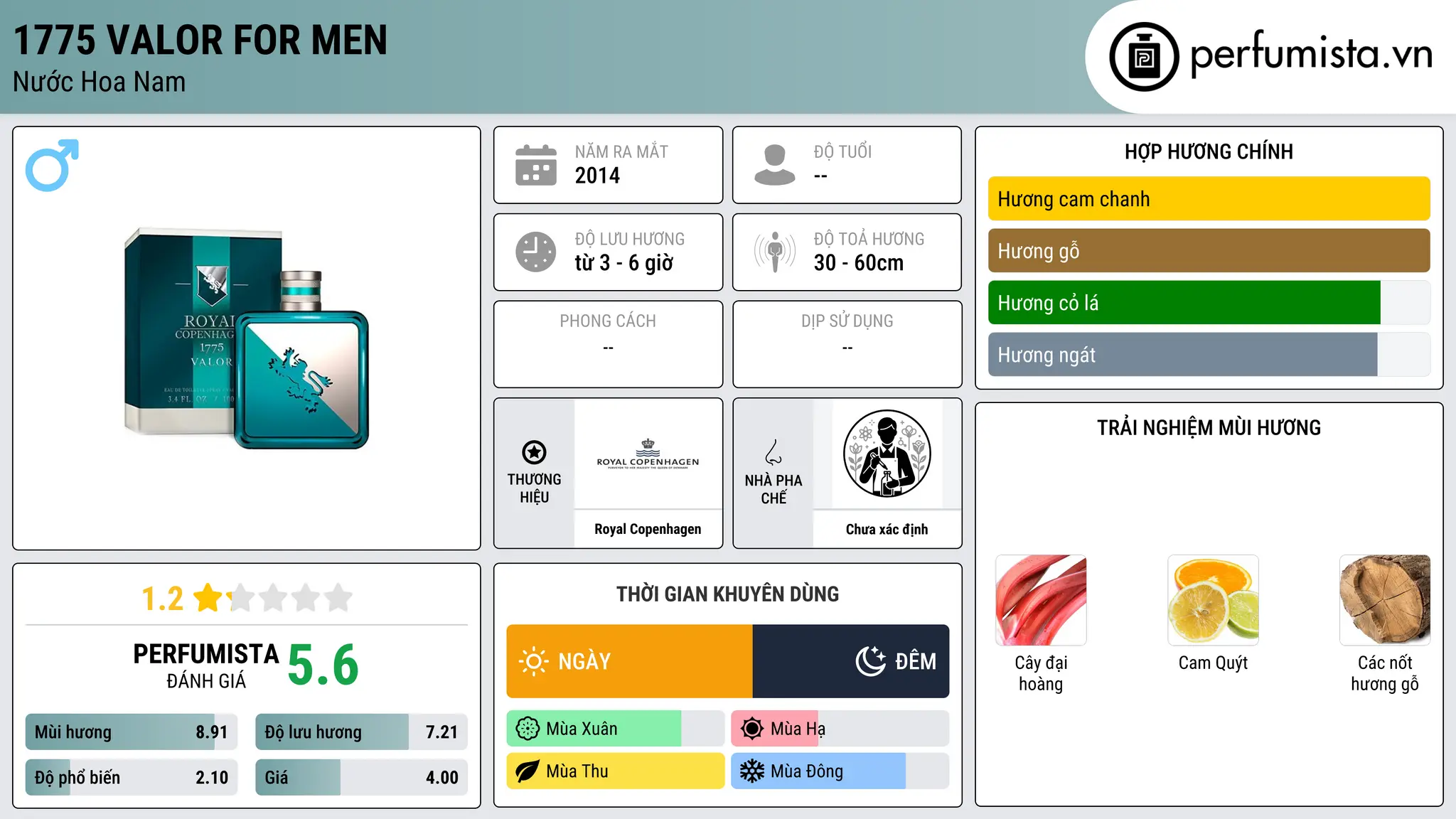Click the snowflake icon next to Mùa Đông
1456x819 pixels.
click(752, 771)
